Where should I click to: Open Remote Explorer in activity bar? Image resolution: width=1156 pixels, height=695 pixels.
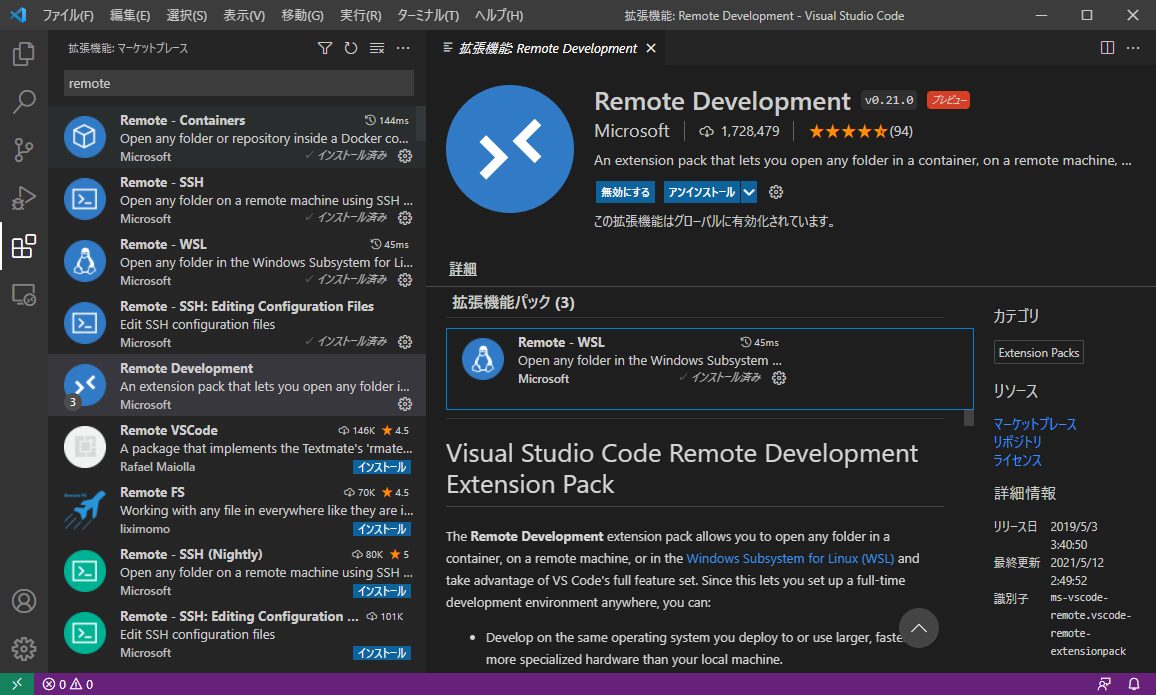[24, 295]
